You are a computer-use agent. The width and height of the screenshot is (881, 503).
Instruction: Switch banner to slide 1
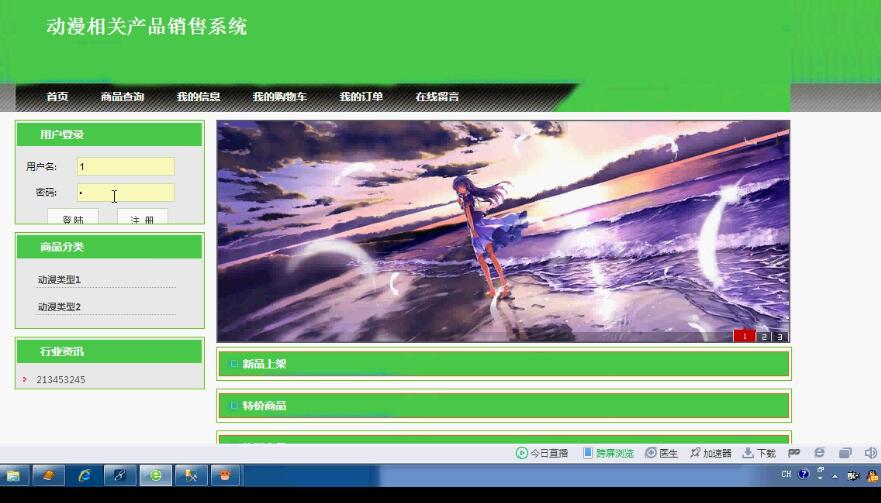744,336
